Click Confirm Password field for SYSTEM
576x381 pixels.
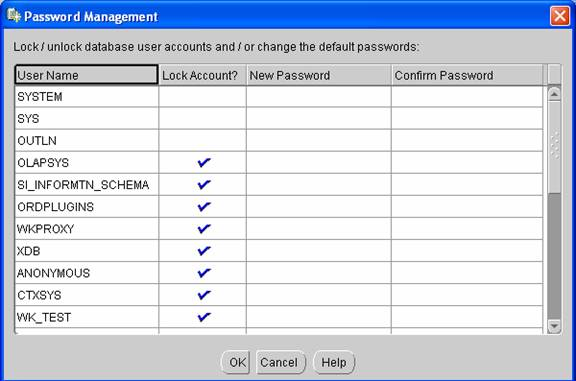(x=467, y=97)
